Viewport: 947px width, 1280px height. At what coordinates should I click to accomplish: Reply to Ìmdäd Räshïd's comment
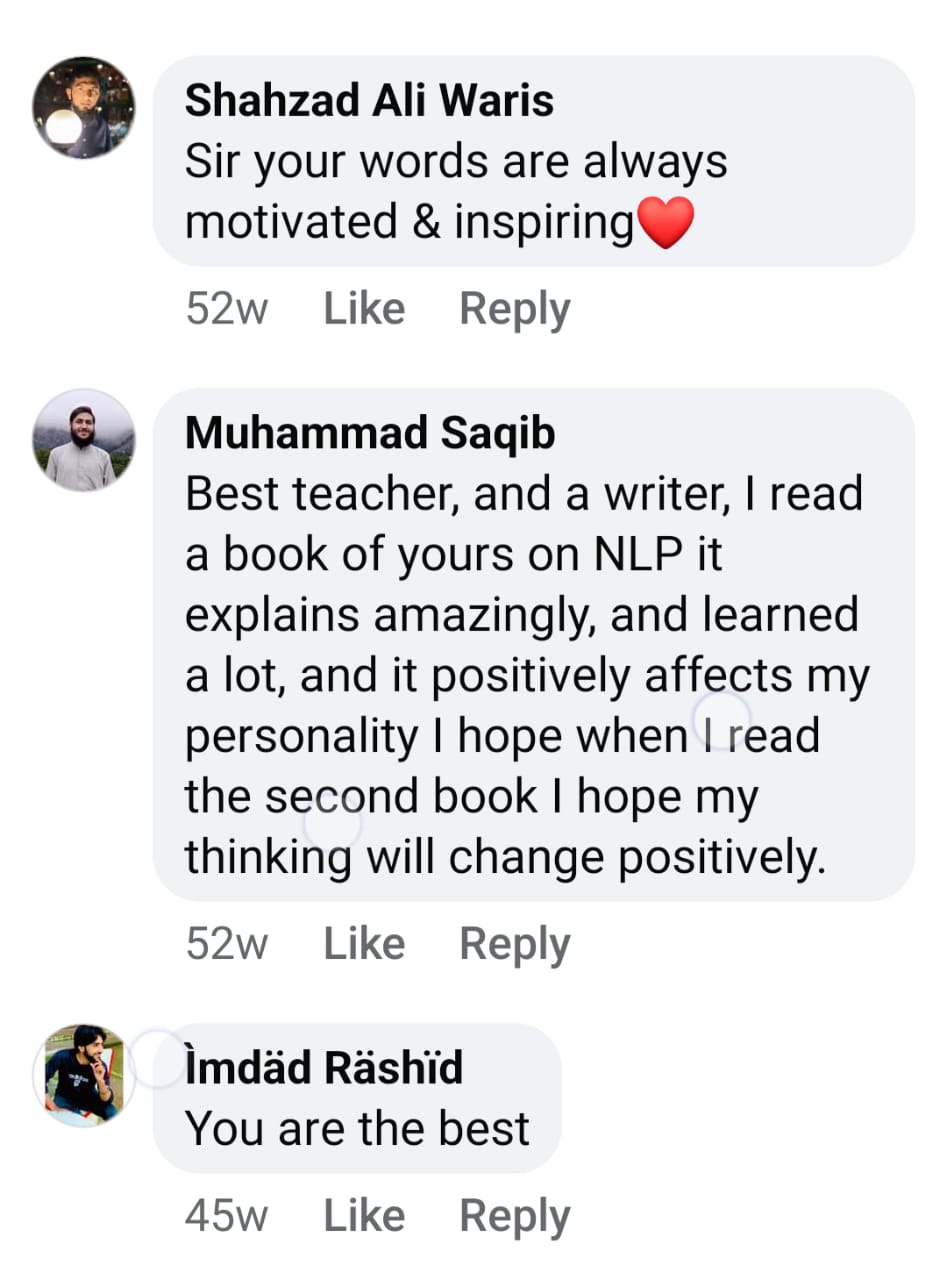(x=515, y=1218)
